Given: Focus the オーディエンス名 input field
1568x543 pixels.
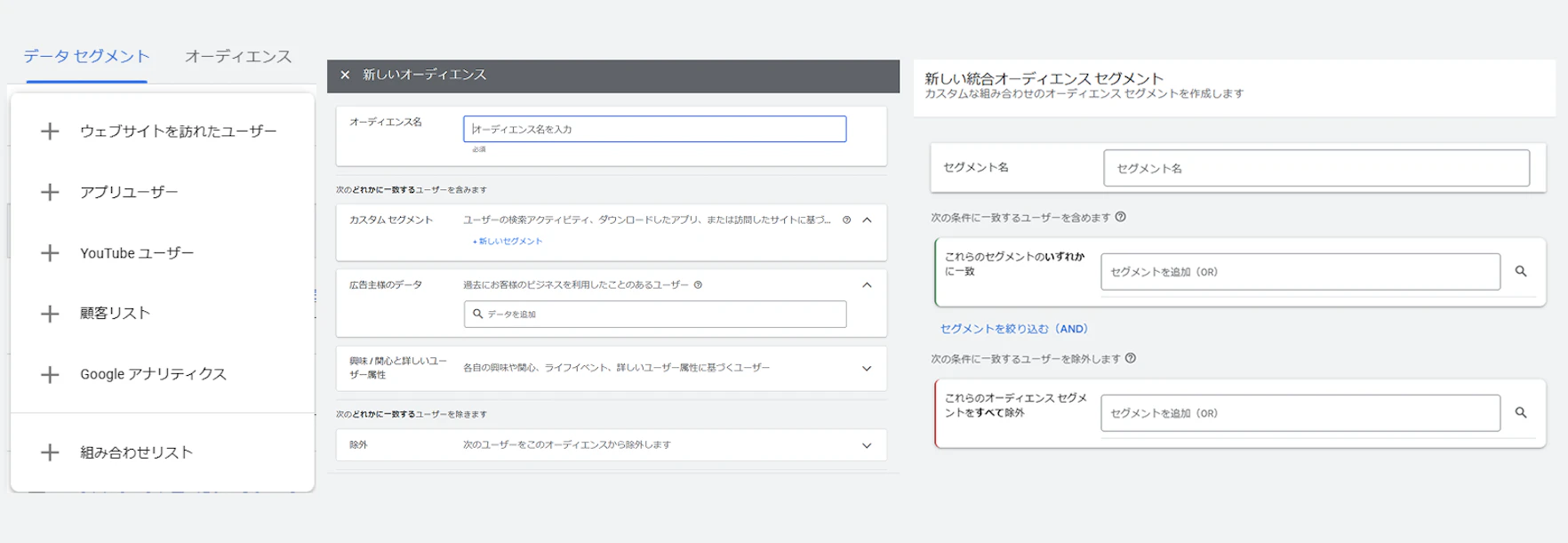Looking at the screenshot, I should click(x=654, y=129).
